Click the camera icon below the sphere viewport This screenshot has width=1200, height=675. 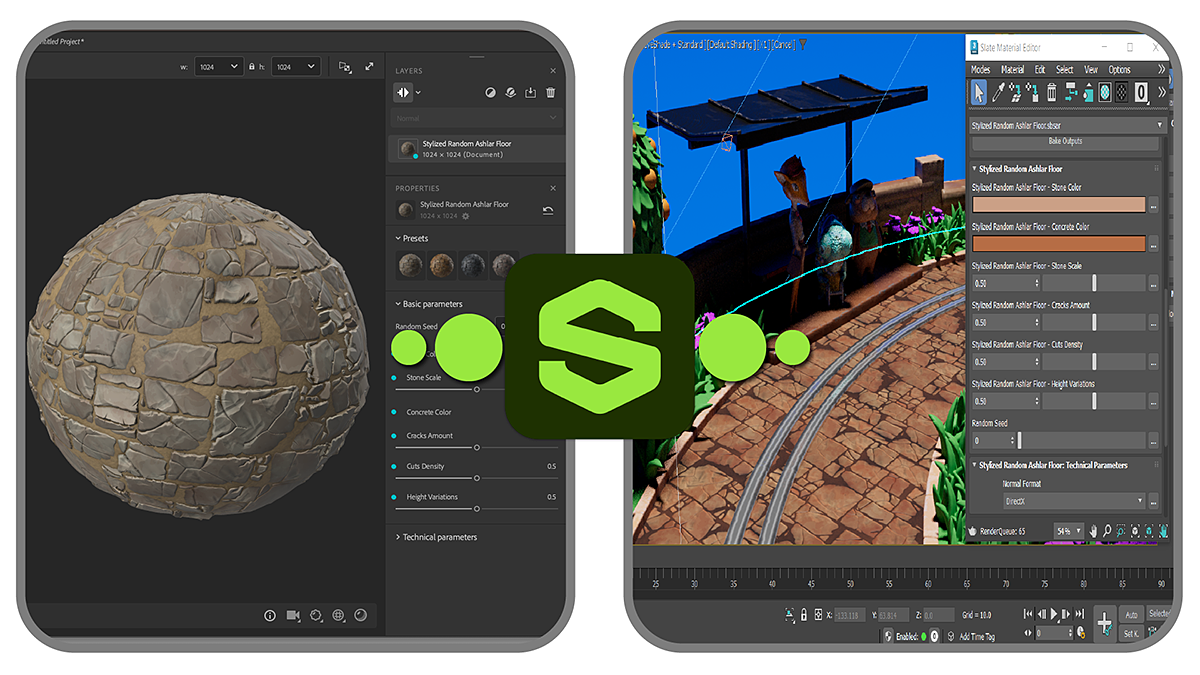293,616
